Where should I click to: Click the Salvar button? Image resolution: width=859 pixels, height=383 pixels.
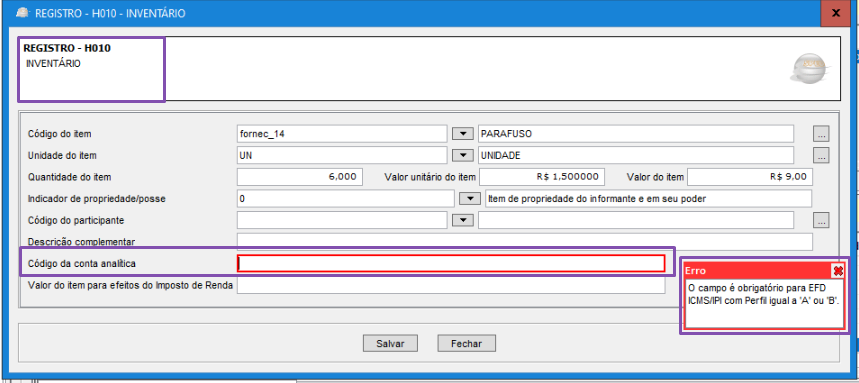point(390,344)
